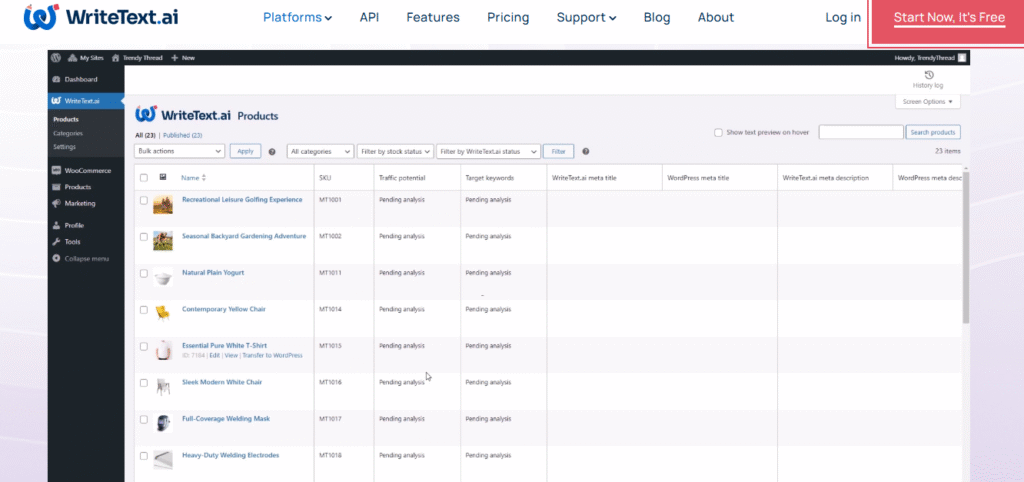Screen dimensions: 1024x482
Task: Open WooCommerce from the sidebar
Action: (86, 171)
